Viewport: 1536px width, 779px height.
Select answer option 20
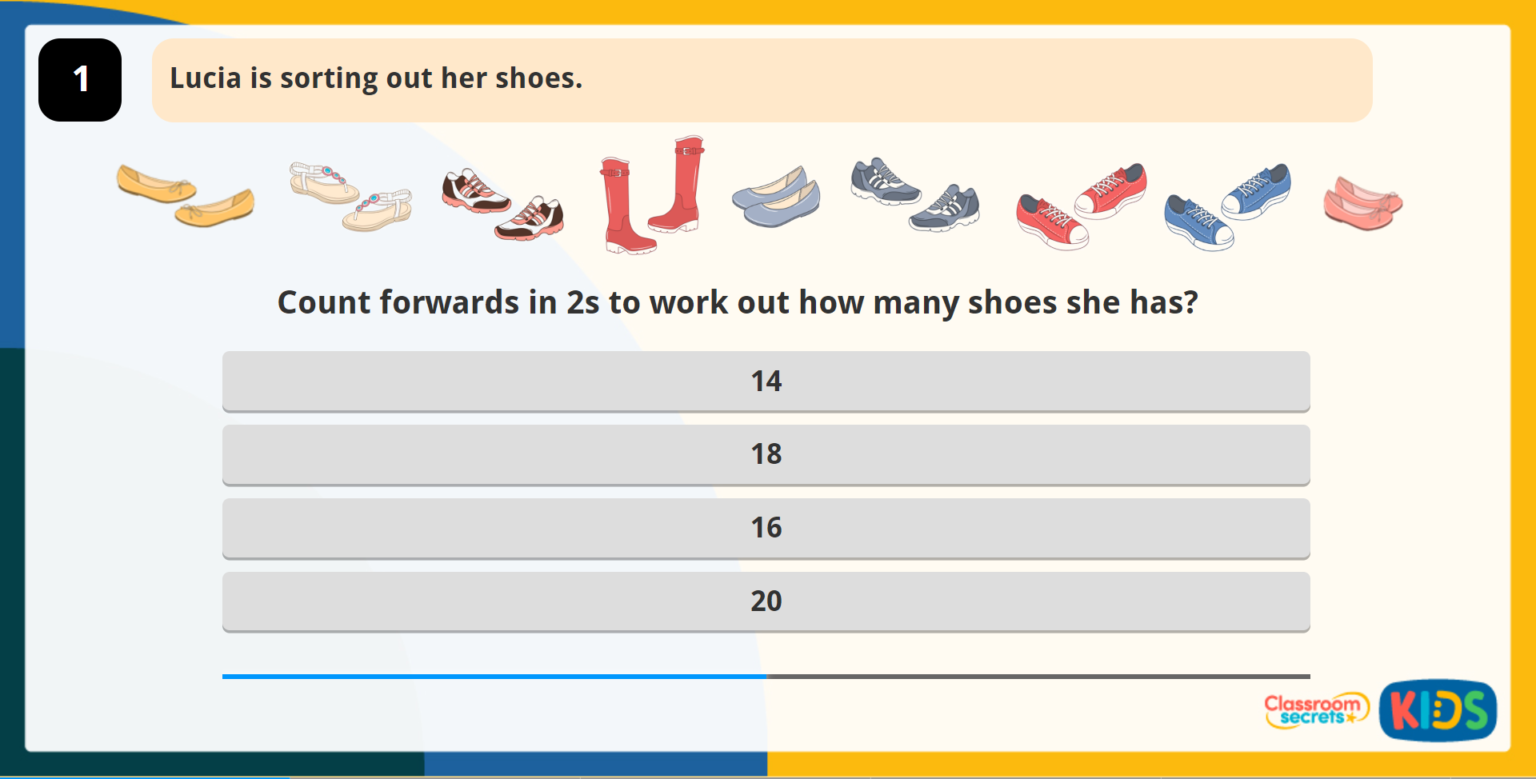point(766,602)
